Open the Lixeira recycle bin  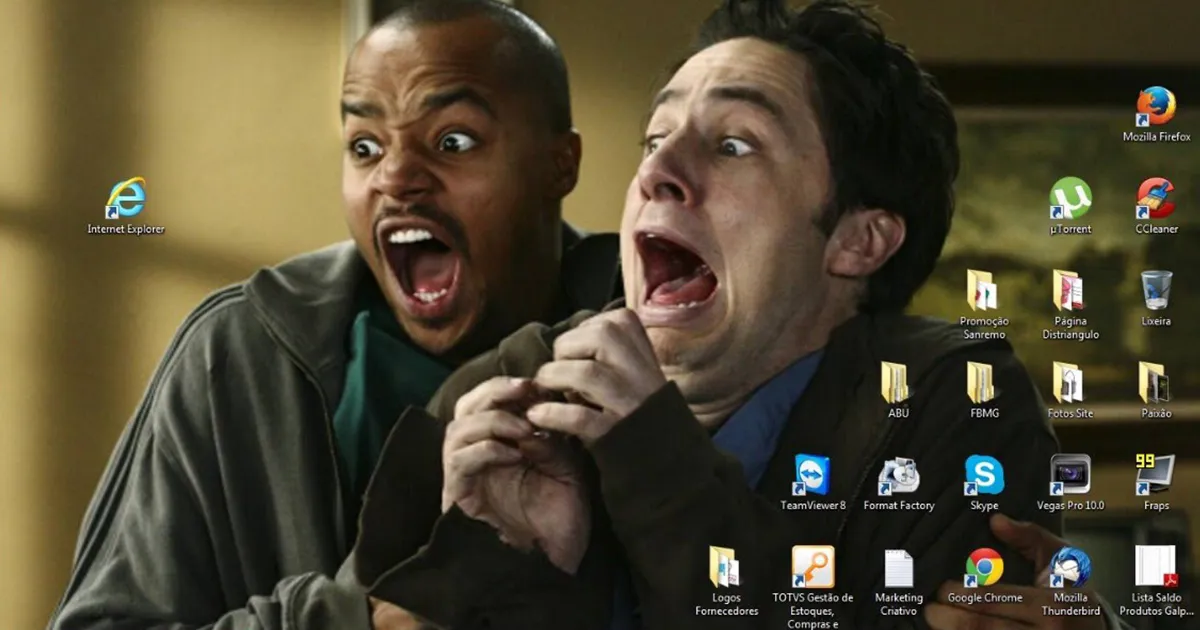(x=1156, y=298)
